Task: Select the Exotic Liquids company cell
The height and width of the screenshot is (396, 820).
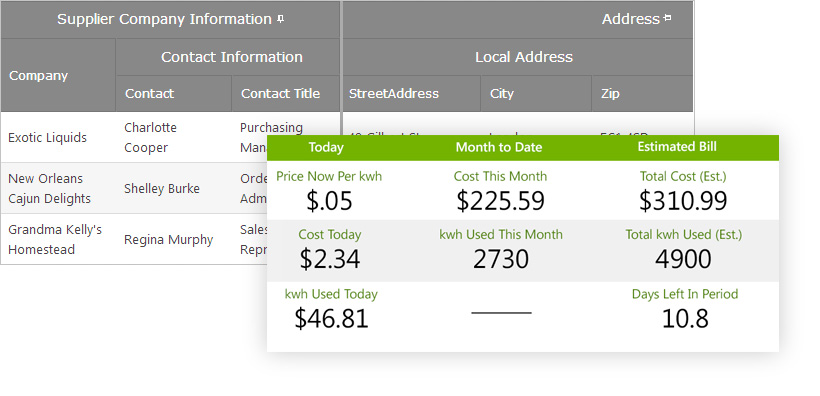Action: point(58,138)
